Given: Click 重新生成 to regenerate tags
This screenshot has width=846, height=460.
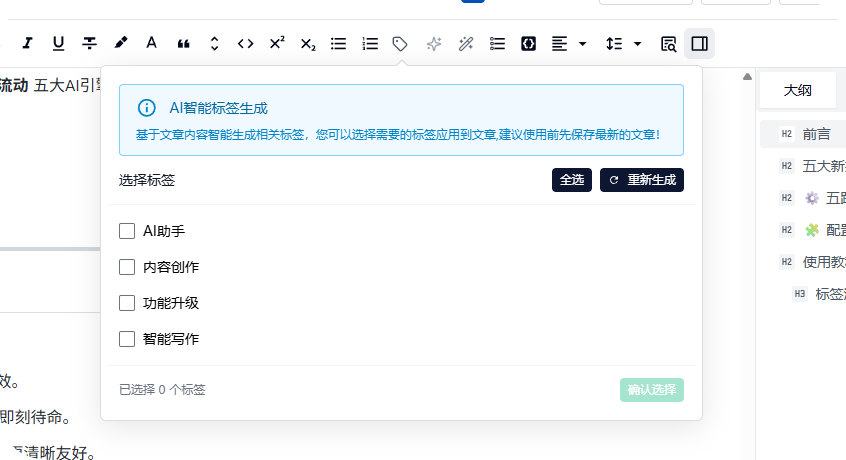Looking at the screenshot, I should pyautogui.click(x=642, y=180).
